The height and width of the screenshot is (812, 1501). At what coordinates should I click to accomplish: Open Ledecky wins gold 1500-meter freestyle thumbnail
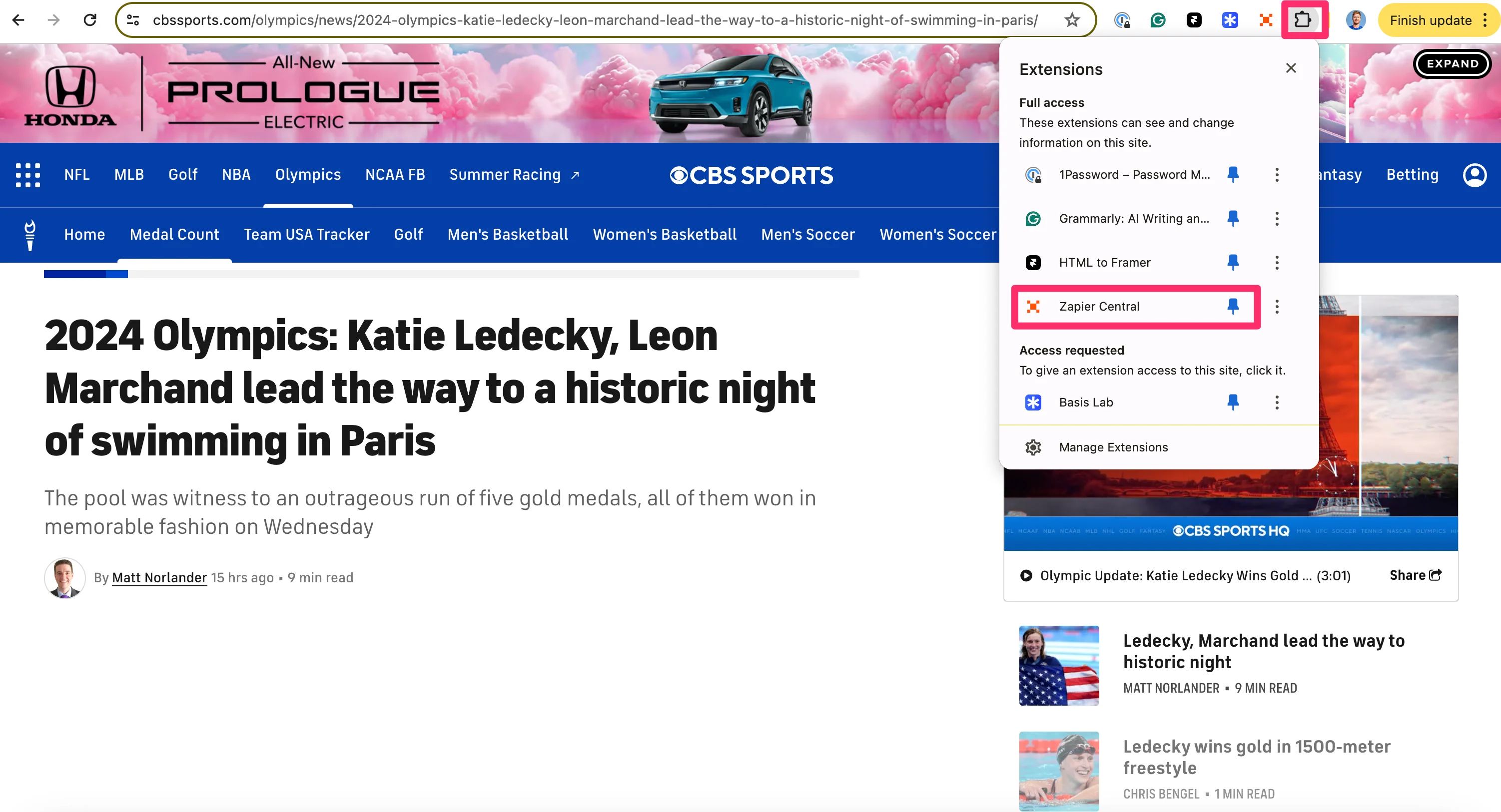1059,771
